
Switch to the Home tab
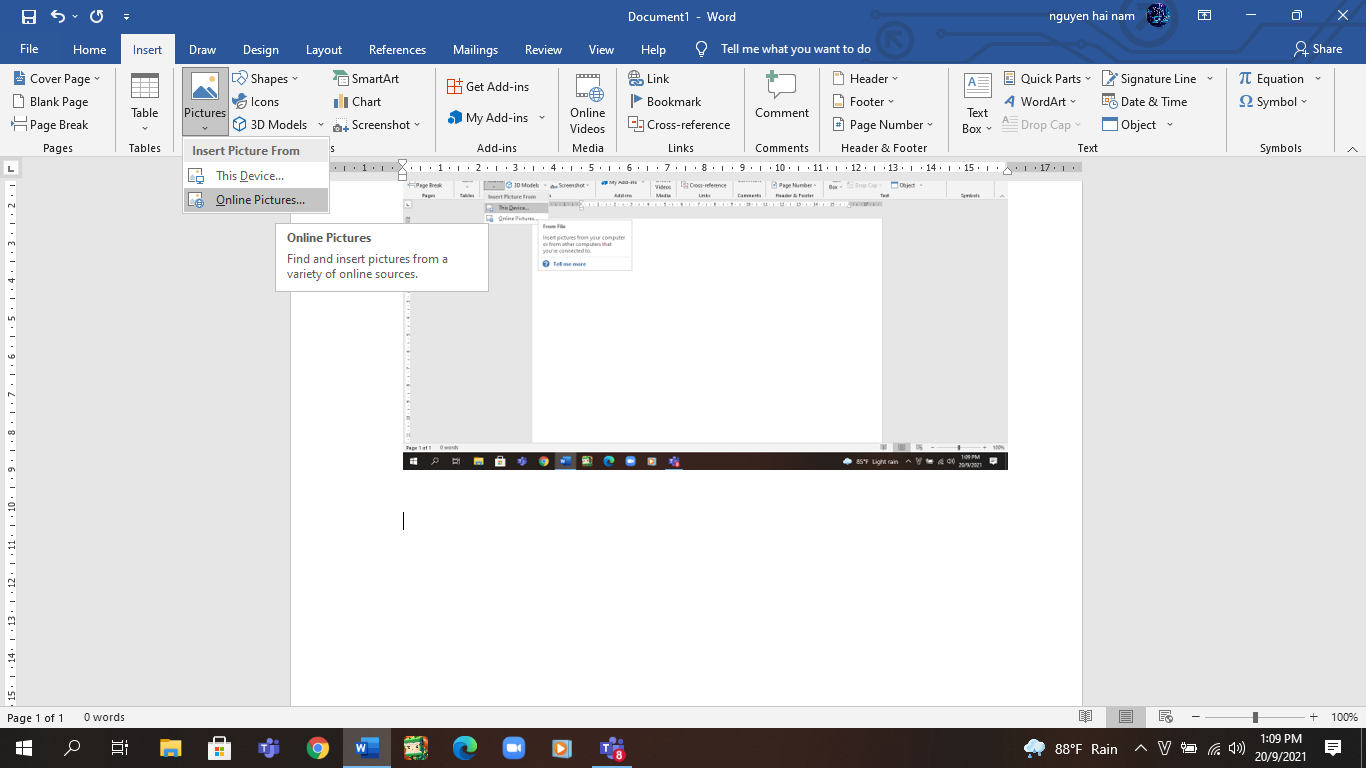click(89, 49)
